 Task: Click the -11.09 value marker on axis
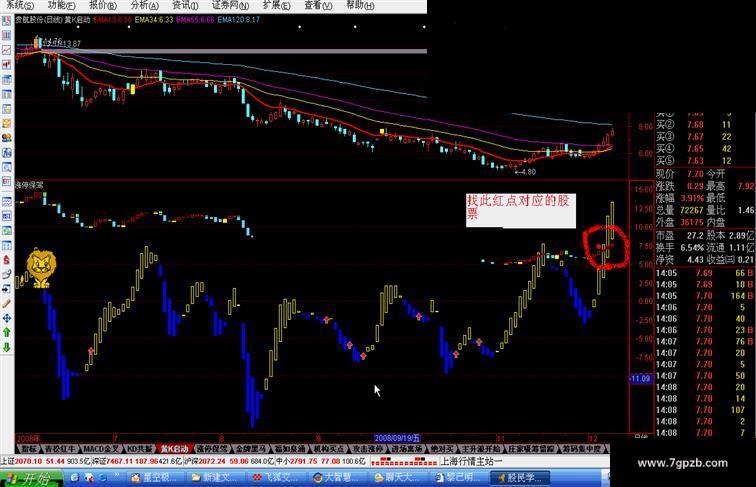641,379
